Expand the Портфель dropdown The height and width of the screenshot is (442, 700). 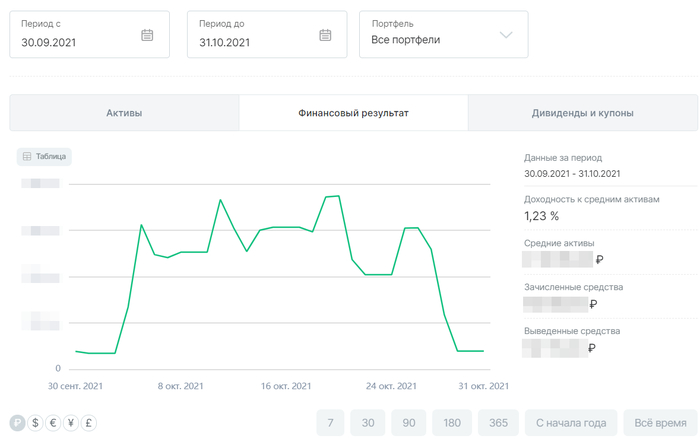coord(443,34)
